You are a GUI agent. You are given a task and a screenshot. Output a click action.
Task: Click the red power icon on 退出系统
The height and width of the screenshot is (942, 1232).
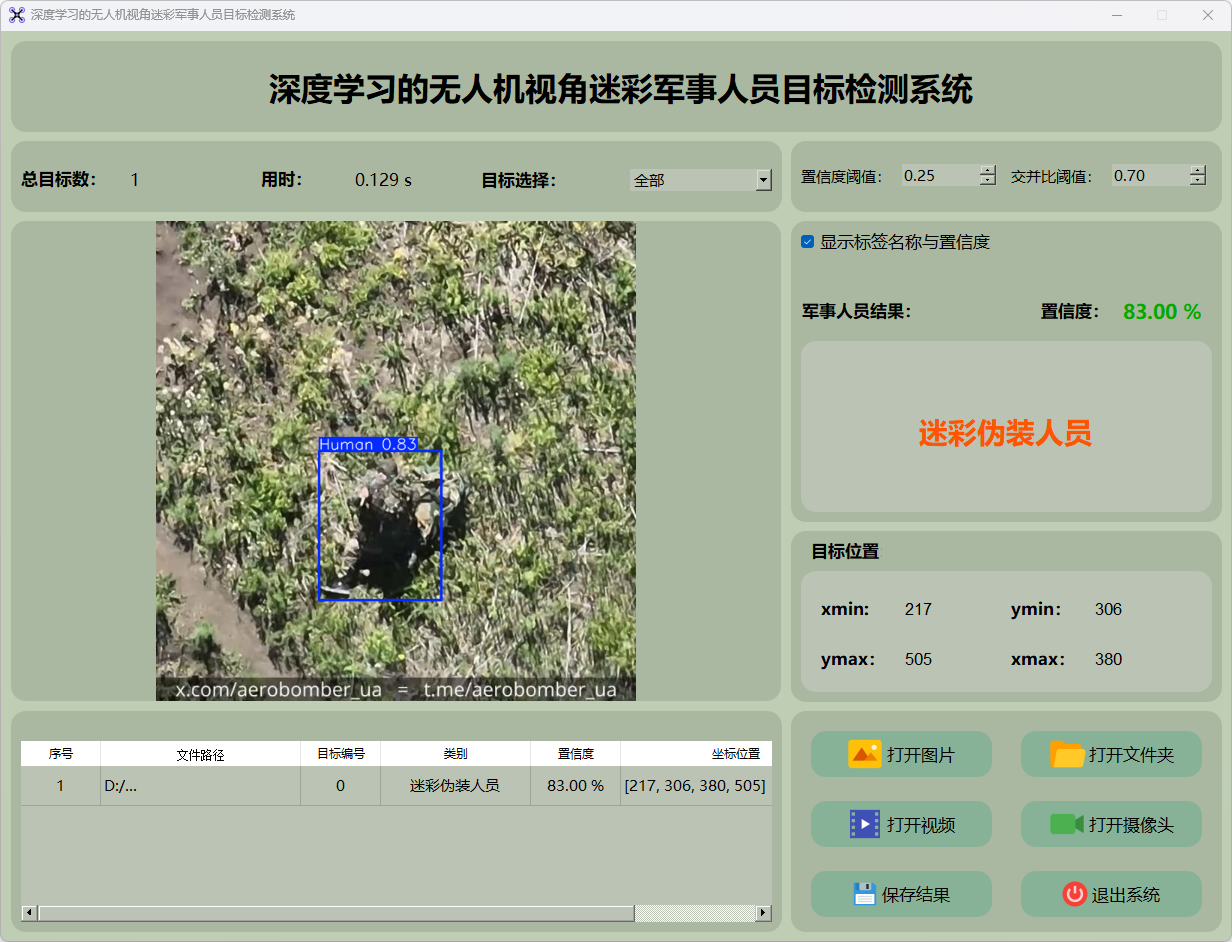click(x=1074, y=894)
